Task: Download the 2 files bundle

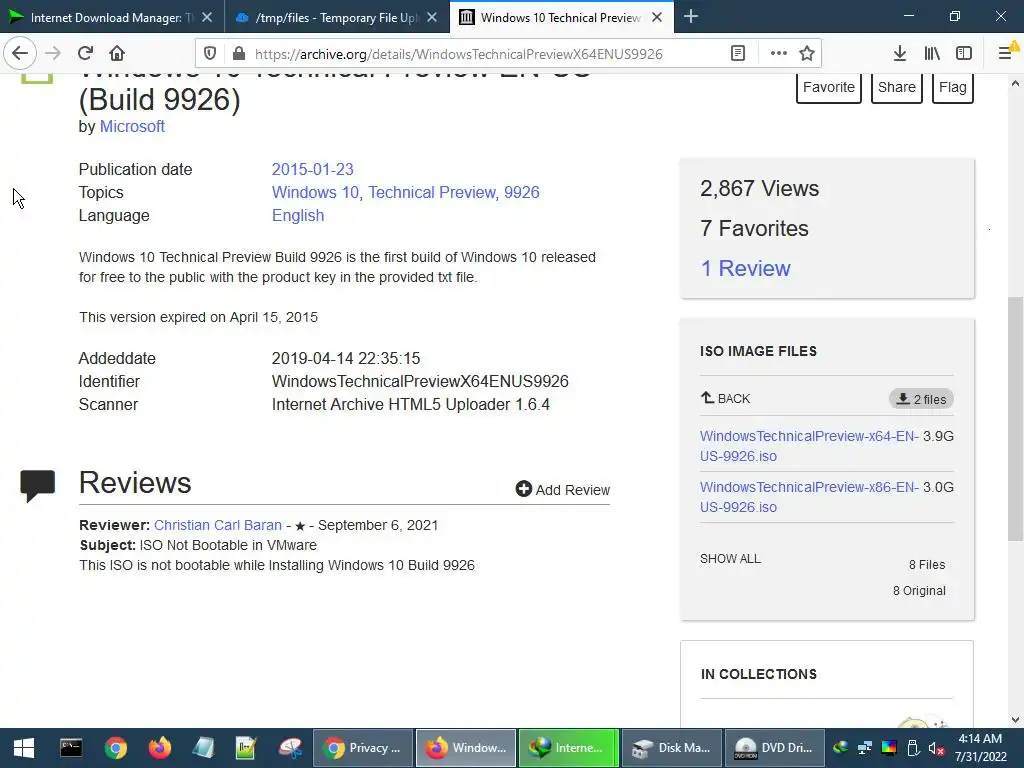Action: point(921,399)
